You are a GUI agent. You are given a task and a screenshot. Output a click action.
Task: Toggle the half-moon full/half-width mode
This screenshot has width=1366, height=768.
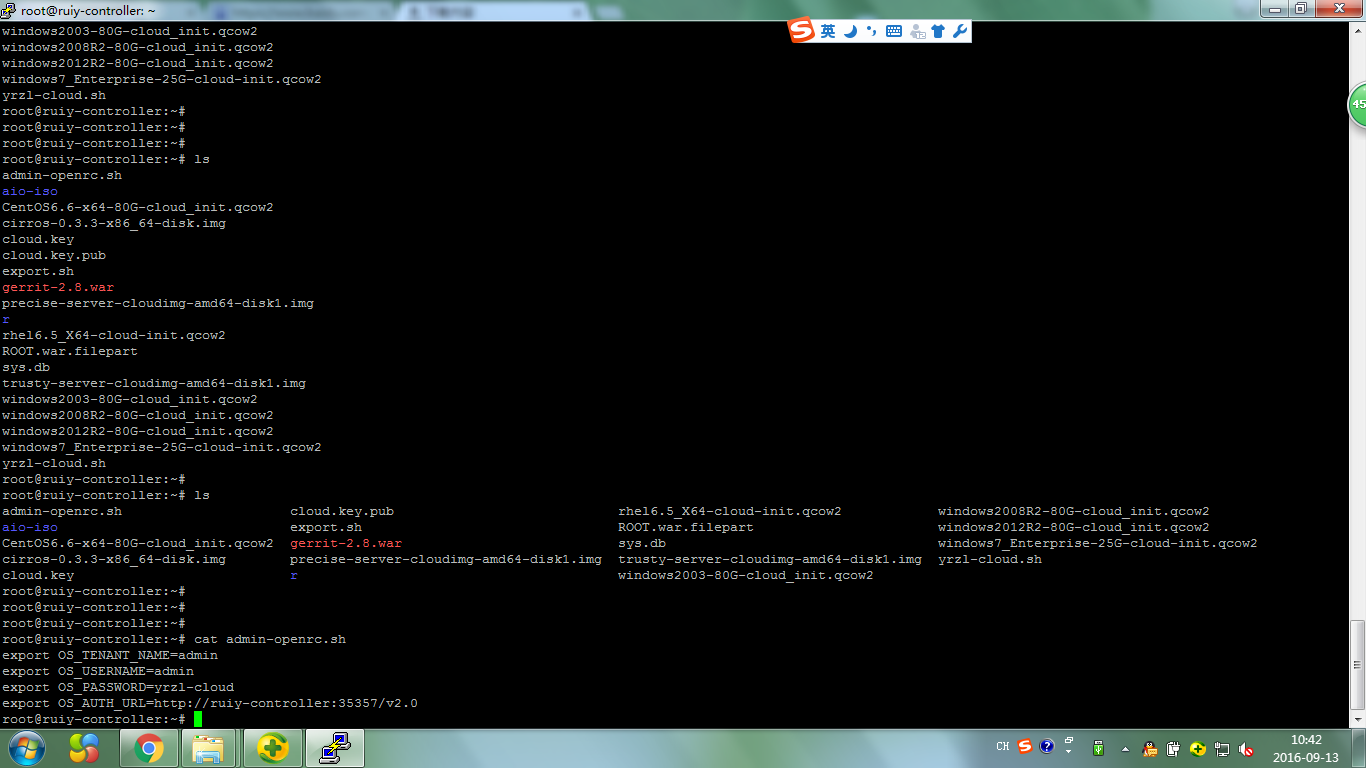850,31
